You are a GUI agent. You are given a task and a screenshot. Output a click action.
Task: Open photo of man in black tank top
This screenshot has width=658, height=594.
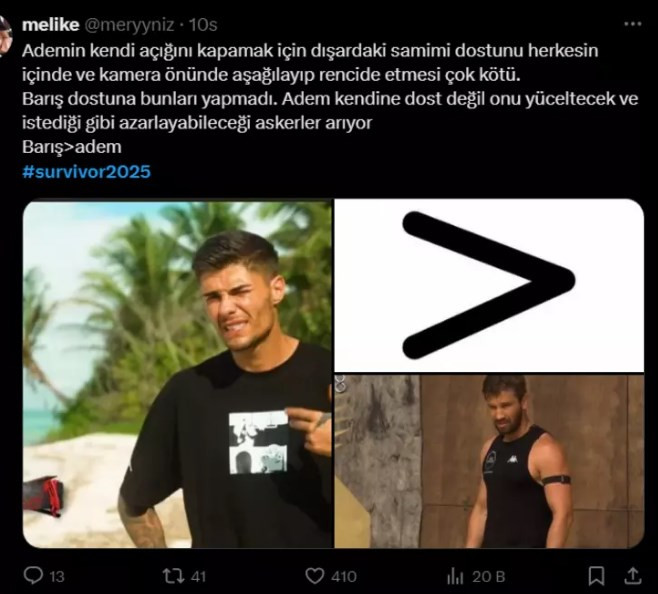[x=489, y=461]
